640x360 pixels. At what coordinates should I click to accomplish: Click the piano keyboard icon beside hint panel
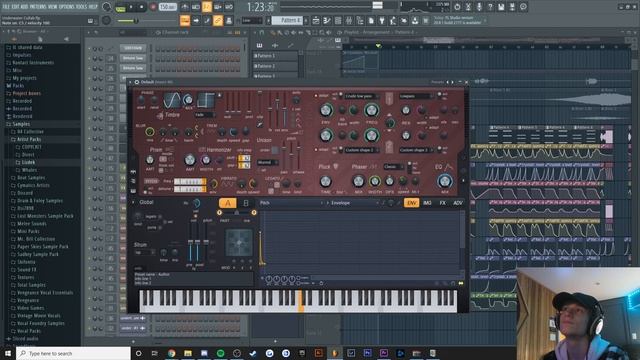pos(90,21)
